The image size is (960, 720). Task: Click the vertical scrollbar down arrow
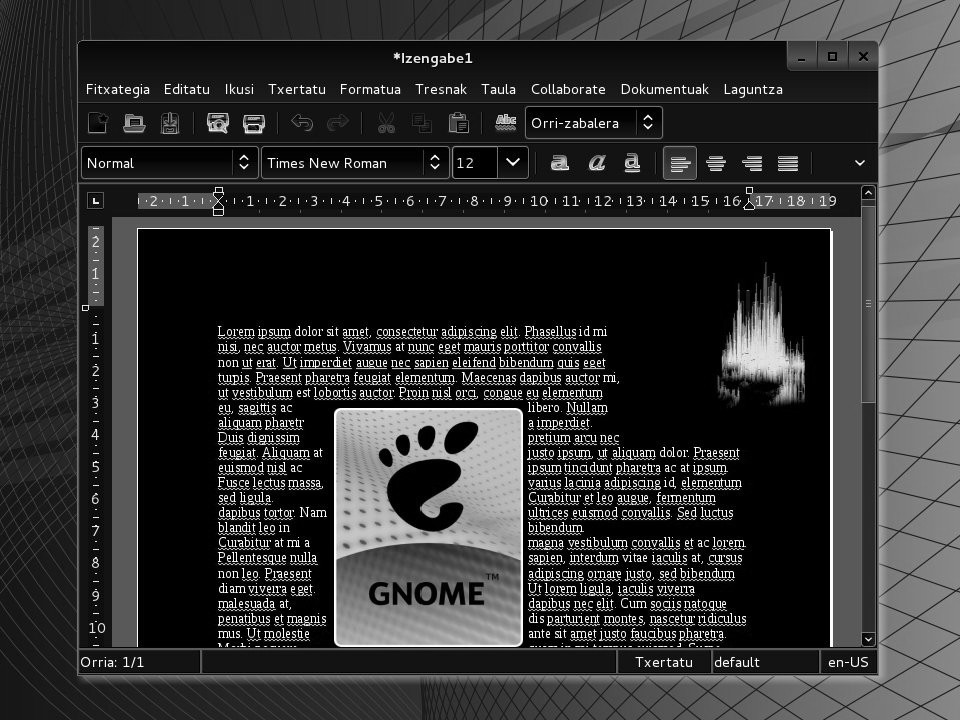[x=868, y=639]
